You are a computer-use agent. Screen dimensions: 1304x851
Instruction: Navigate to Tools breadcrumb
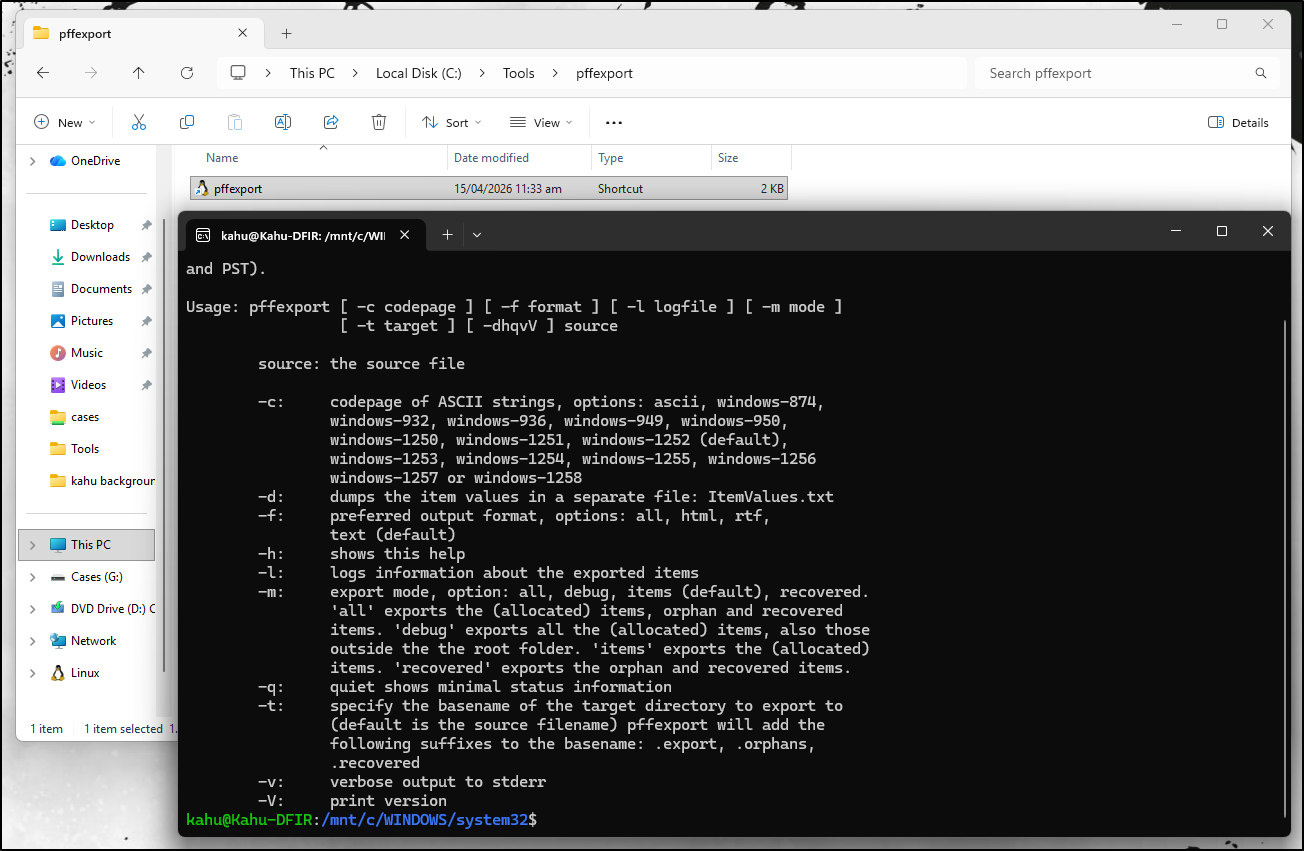519,73
